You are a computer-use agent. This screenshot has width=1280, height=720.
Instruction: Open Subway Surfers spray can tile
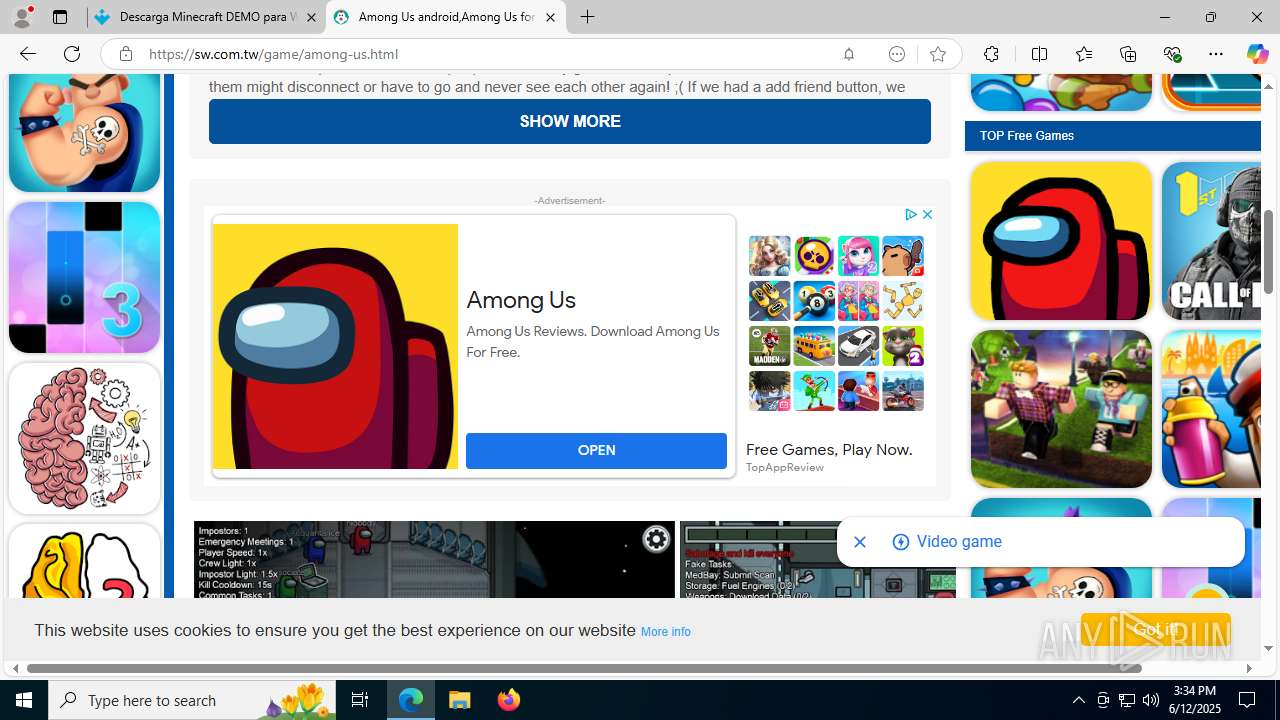pyautogui.click(x=1211, y=409)
